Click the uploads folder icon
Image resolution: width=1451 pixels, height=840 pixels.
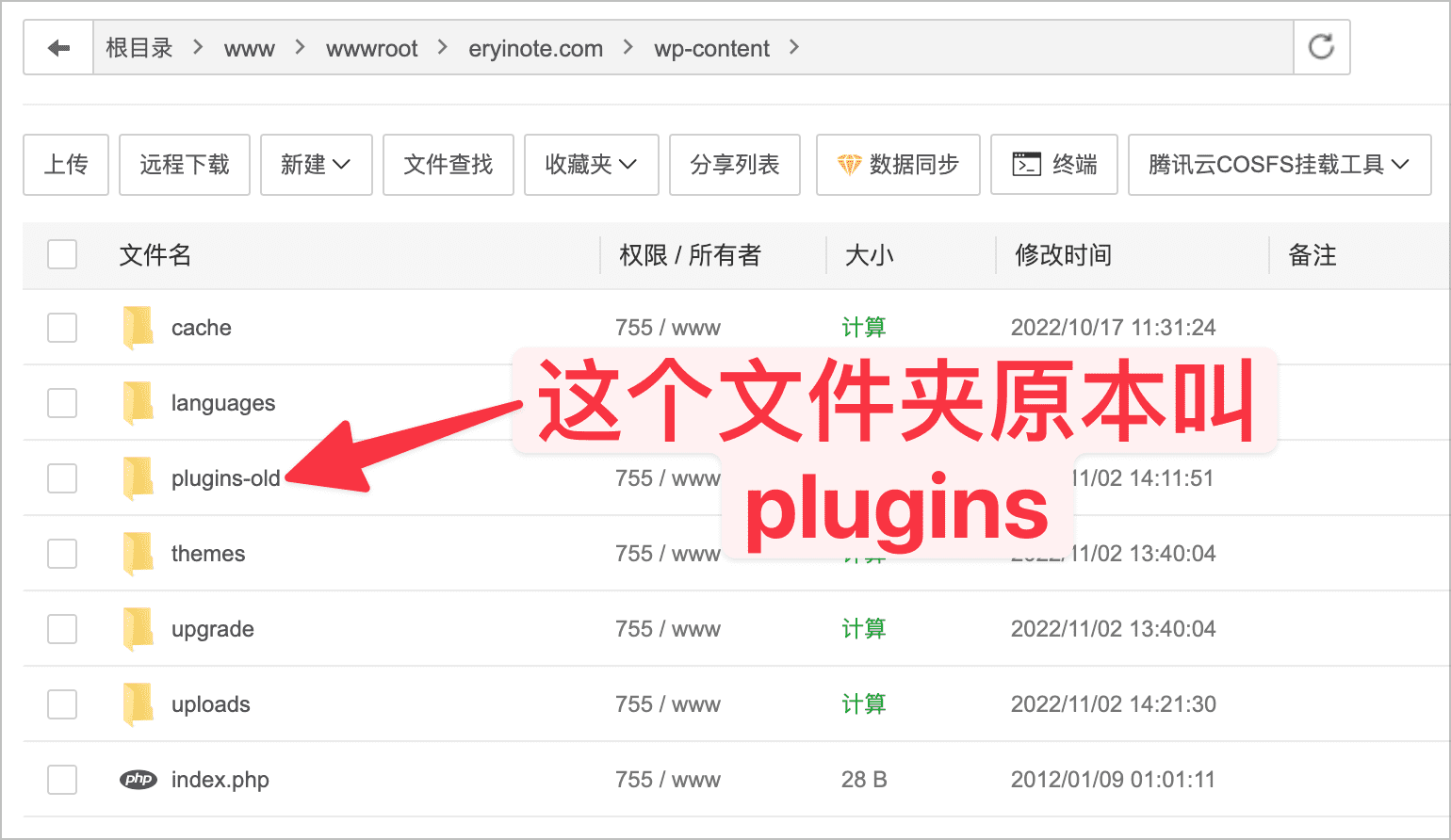pyautogui.click(x=138, y=704)
